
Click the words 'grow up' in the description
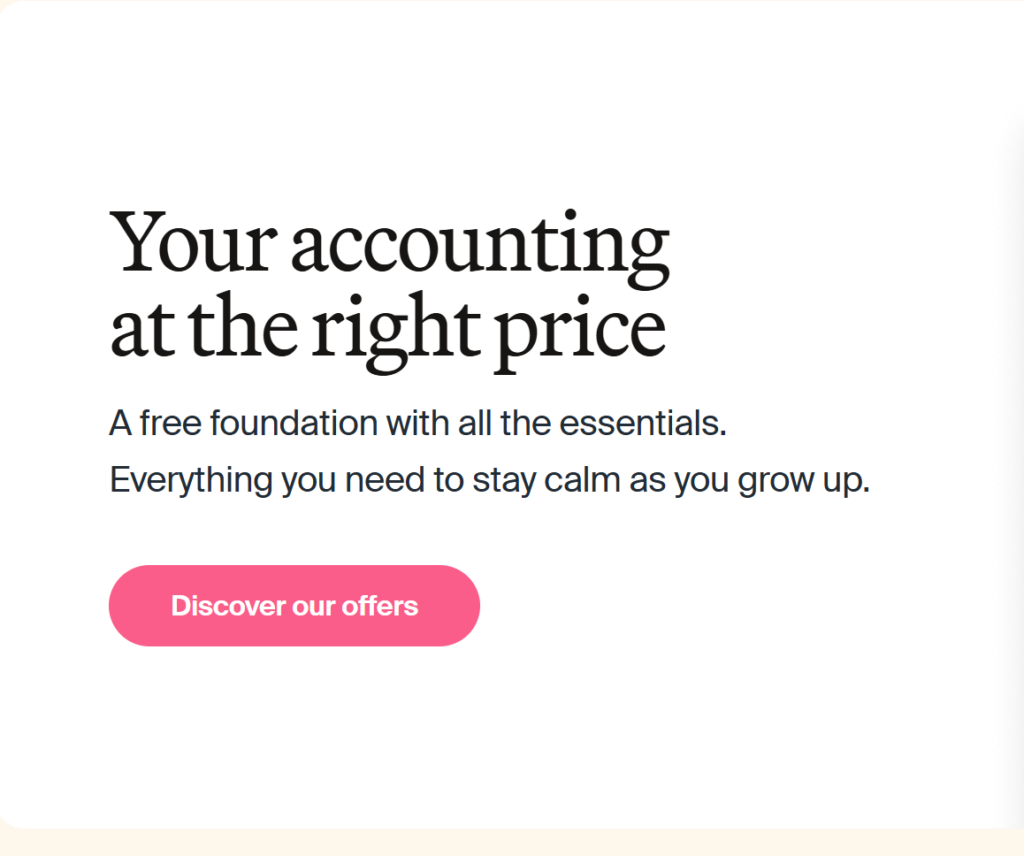pos(803,483)
